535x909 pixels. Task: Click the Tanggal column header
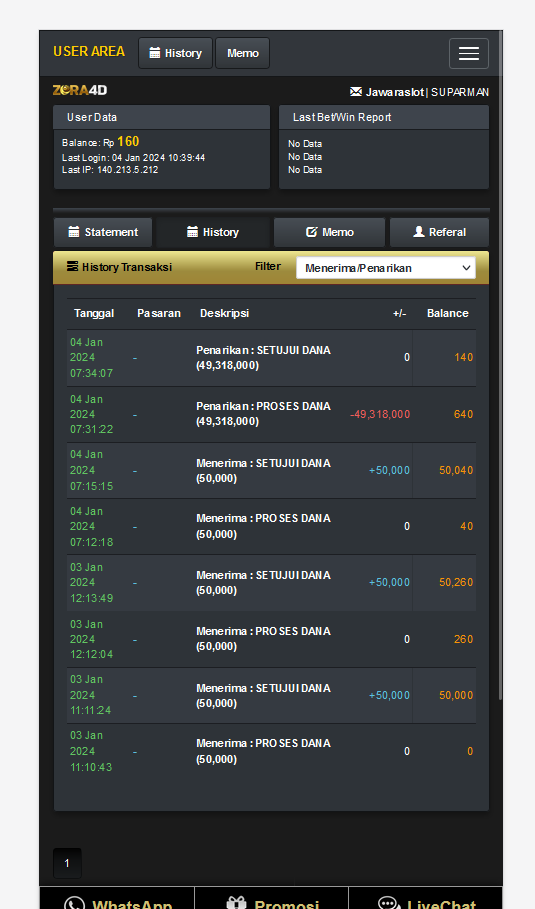pyautogui.click(x=94, y=313)
